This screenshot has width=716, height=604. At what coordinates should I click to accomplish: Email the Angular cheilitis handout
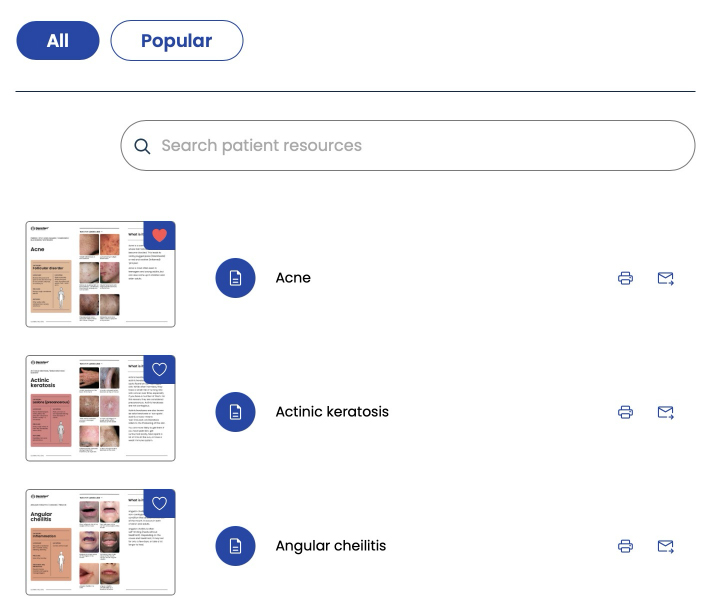pyautogui.click(x=665, y=546)
